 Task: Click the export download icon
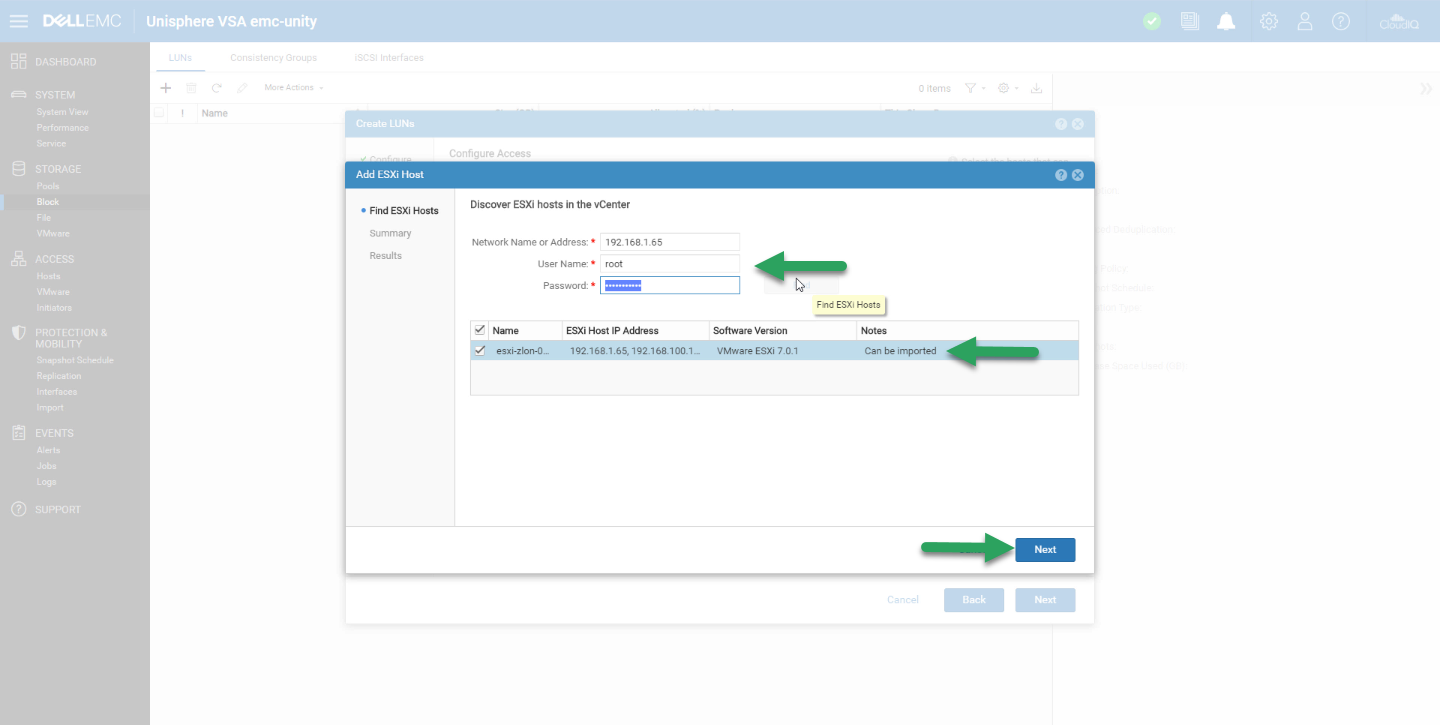1037,88
